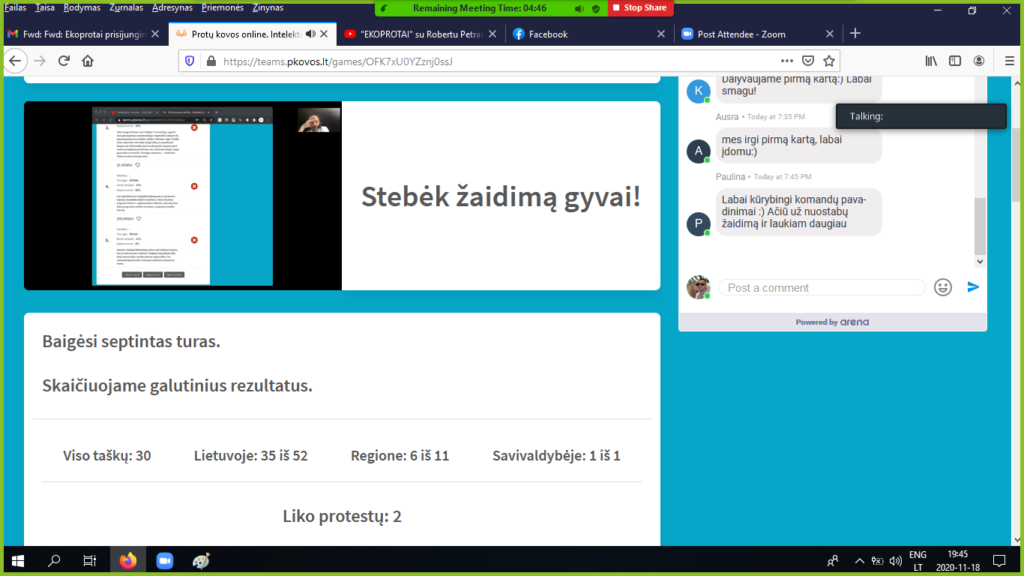Open the page actions three-dots menu
Screen dimensions: 1024x576
pos(787,61)
